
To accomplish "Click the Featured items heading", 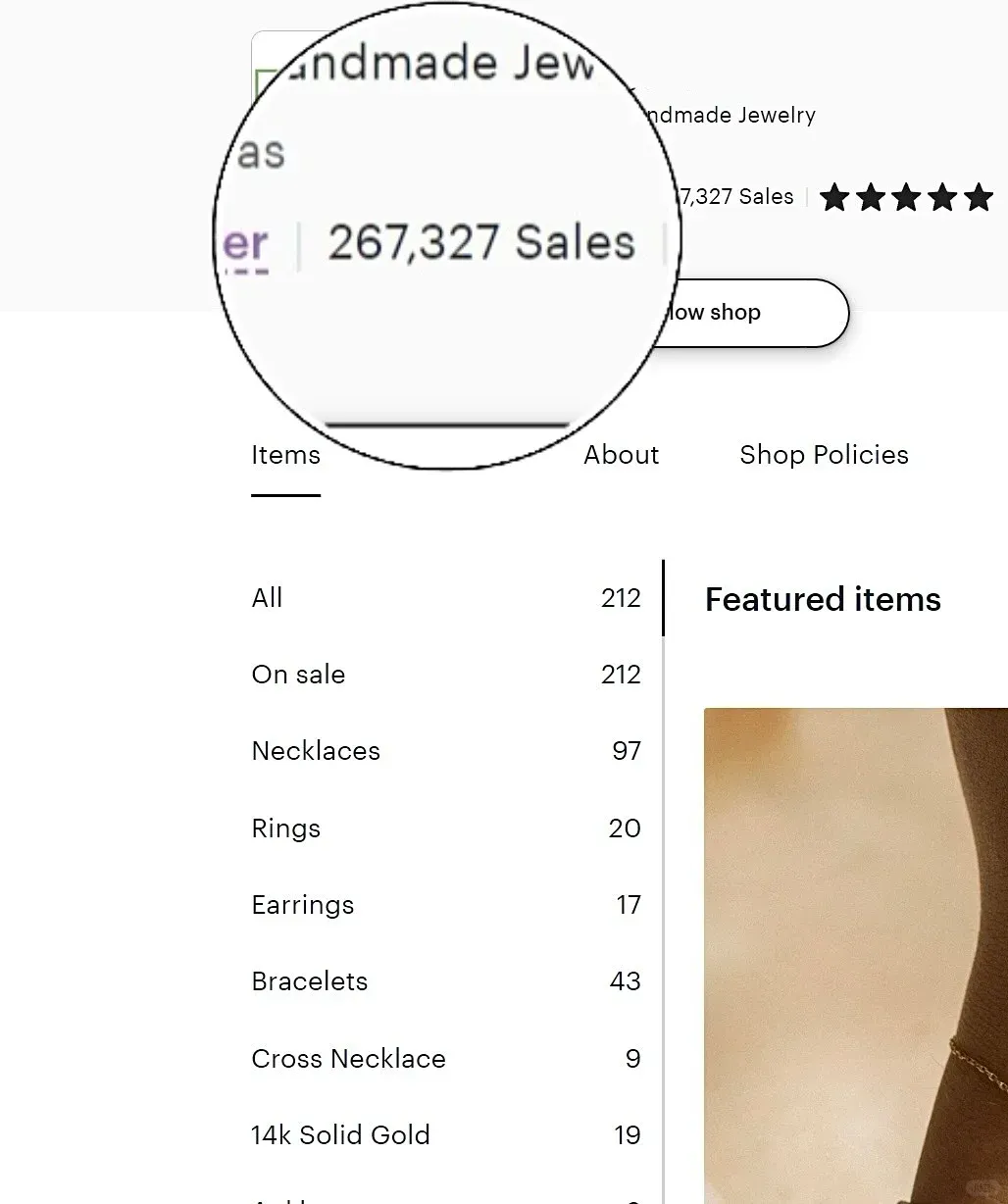I will point(823,599).
